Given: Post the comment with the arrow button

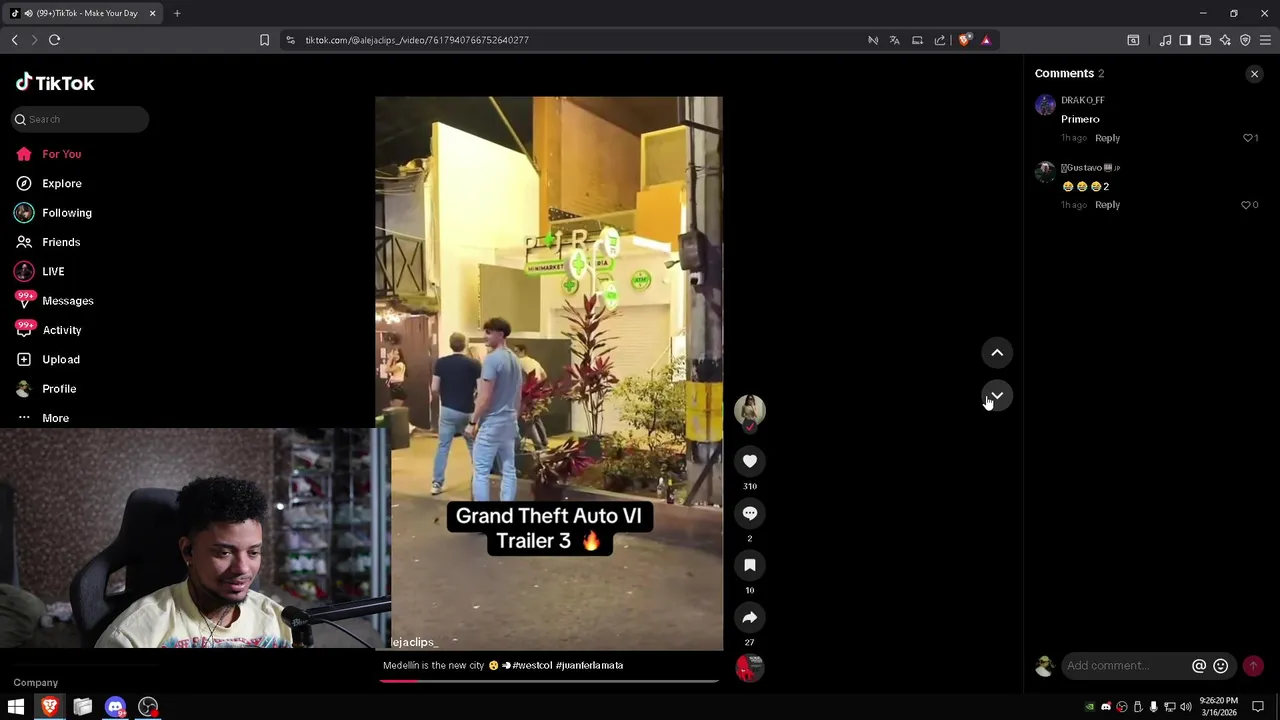Looking at the screenshot, I should [1253, 666].
